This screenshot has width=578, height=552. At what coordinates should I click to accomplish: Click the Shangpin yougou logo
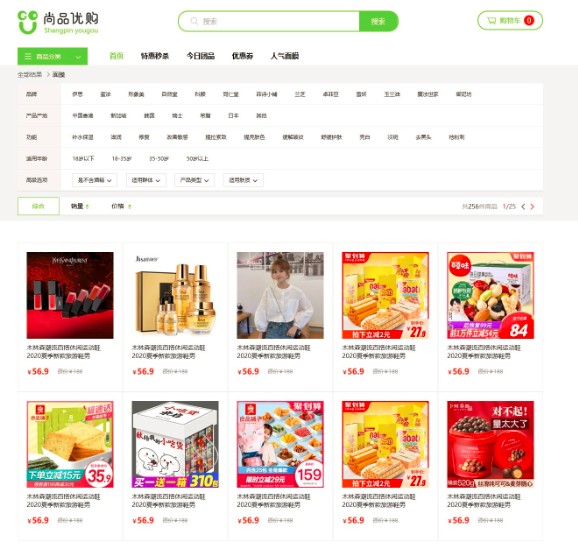[x=58, y=22]
